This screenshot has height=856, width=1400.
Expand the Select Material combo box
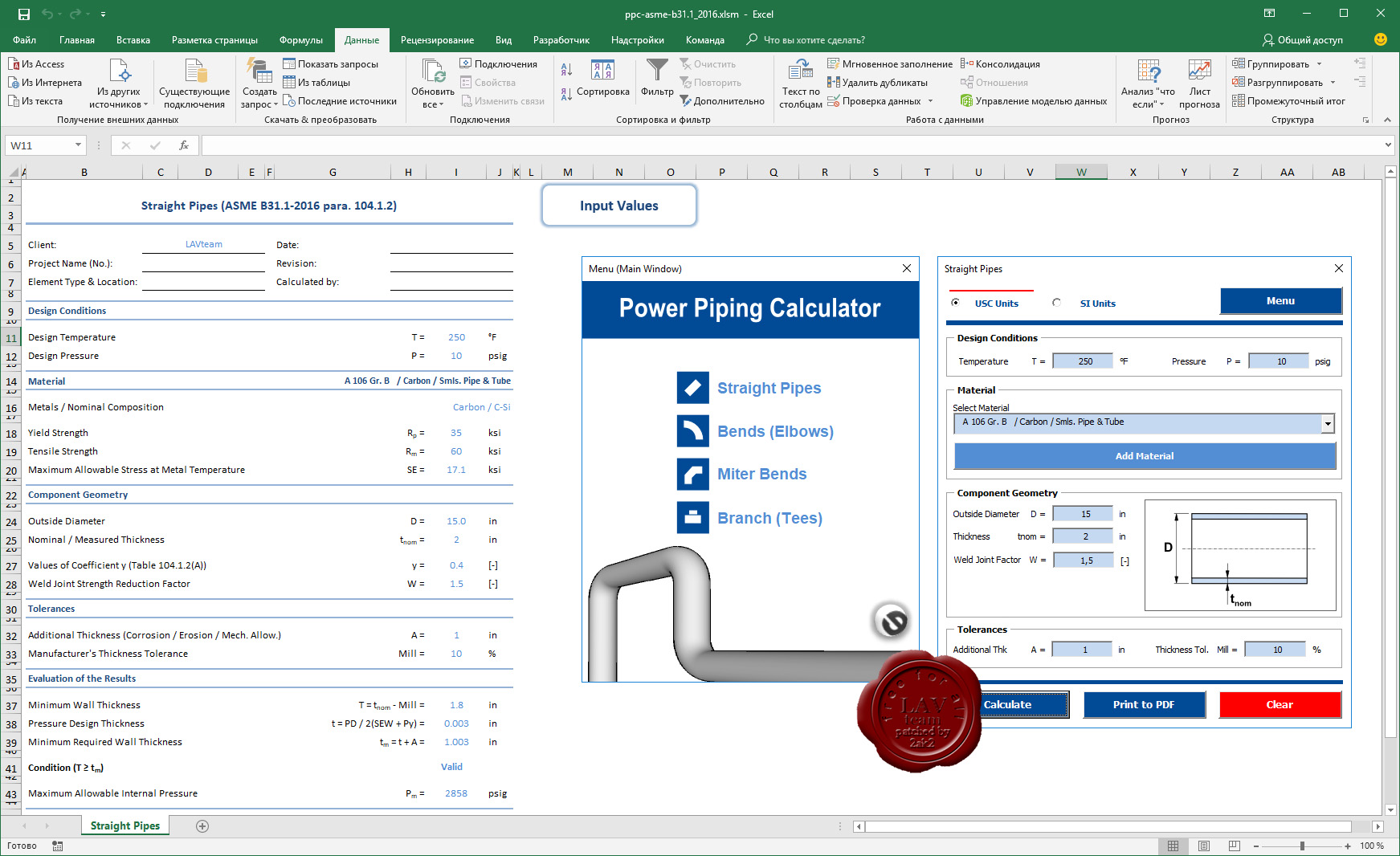coord(1328,423)
